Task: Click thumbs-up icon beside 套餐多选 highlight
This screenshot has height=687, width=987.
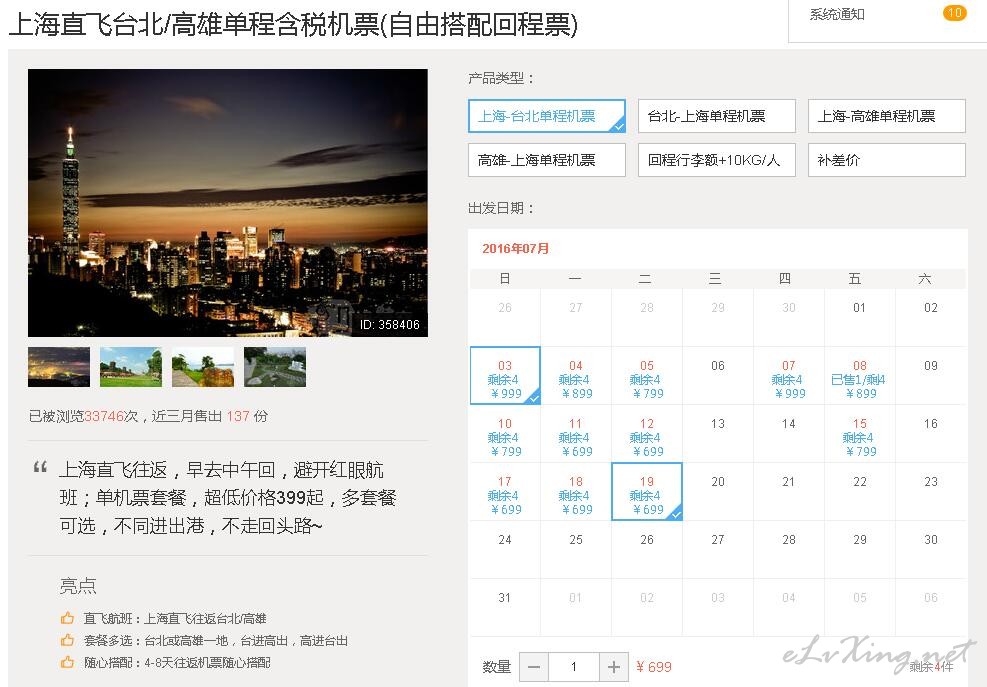Action: [67, 640]
